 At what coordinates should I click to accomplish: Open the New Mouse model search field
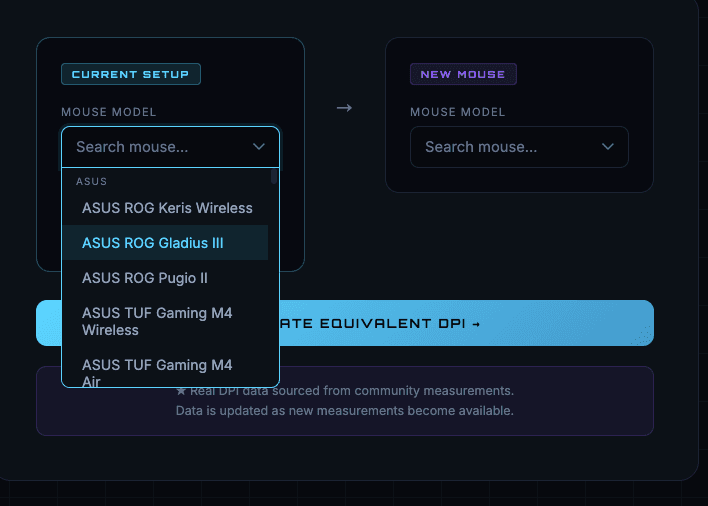click(x=519, y=147)
